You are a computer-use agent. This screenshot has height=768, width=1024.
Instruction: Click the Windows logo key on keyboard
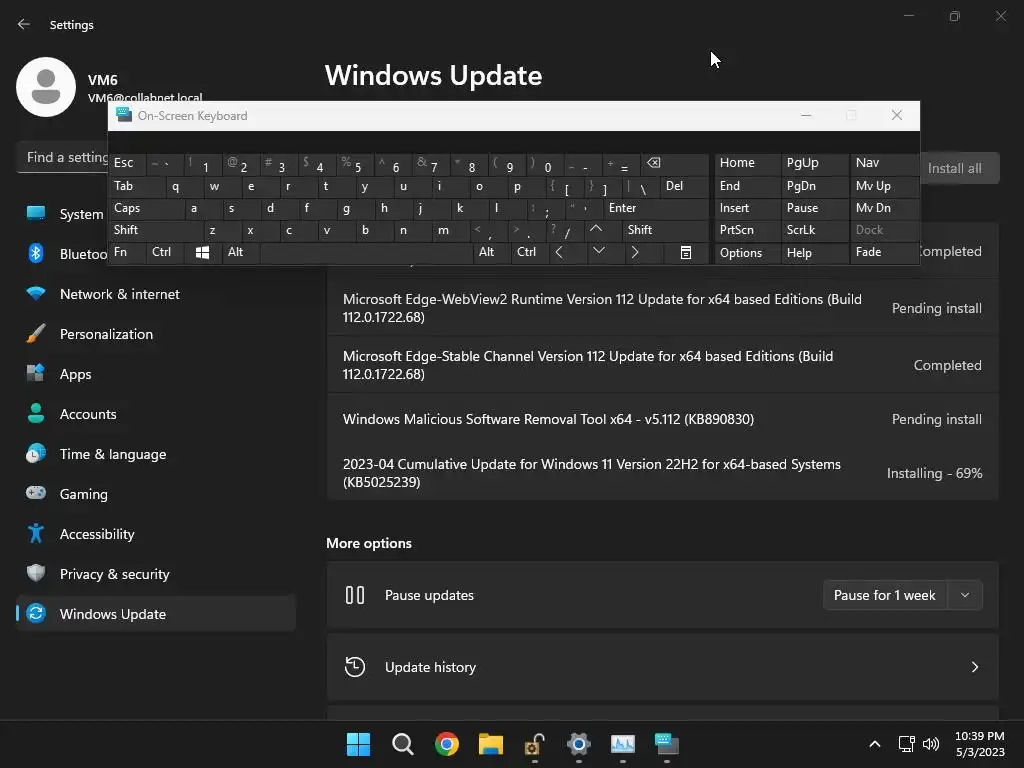pyautogui.click(x=202, y=253)
